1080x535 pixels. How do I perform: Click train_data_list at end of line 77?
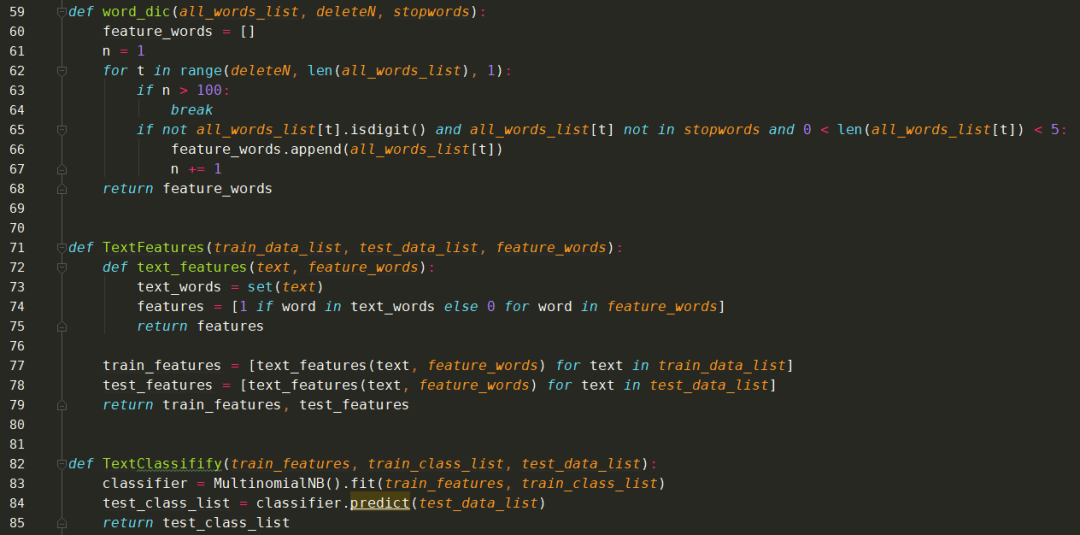722,366
